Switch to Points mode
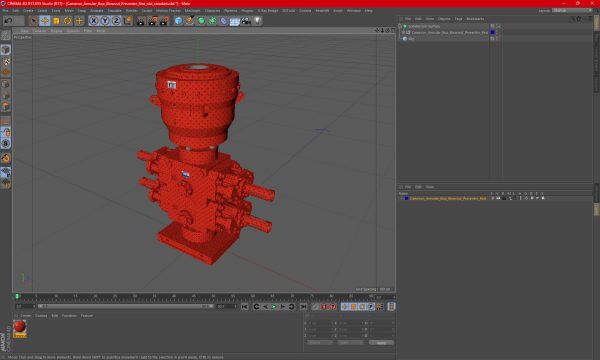 click(x=6, y=84)
